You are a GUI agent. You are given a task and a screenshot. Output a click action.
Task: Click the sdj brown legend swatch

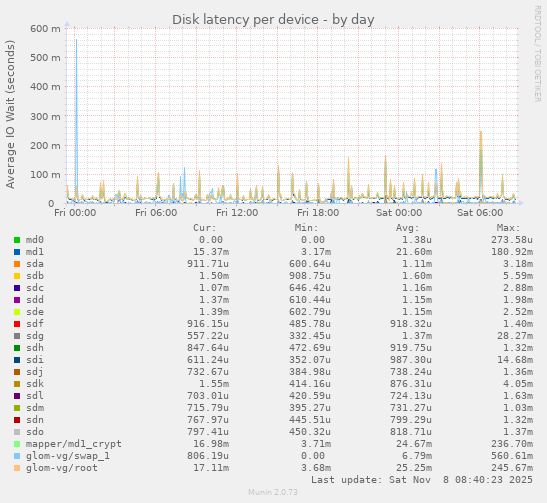(x=17, y=372)
